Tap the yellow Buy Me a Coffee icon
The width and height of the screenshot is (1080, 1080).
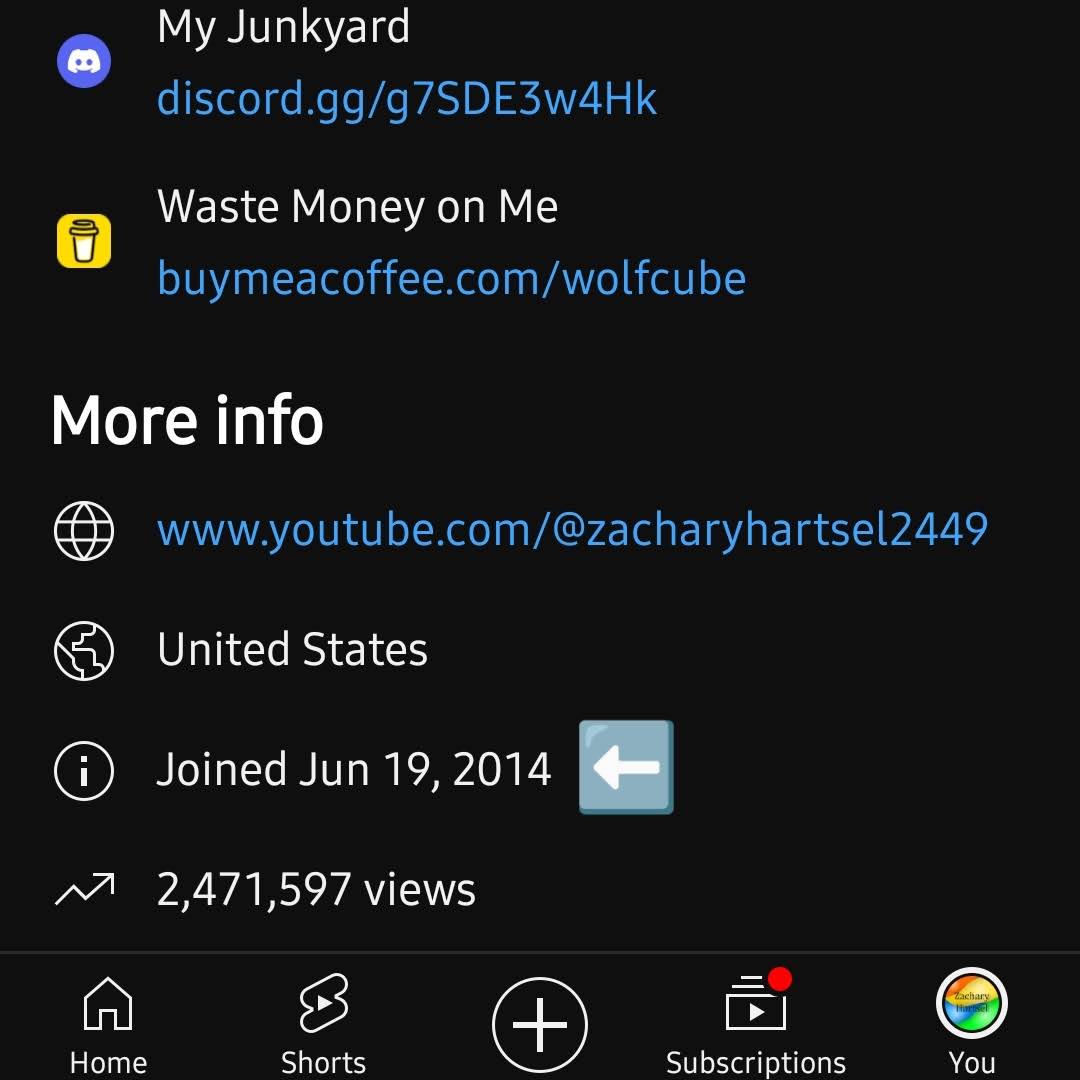click(84, 241)
